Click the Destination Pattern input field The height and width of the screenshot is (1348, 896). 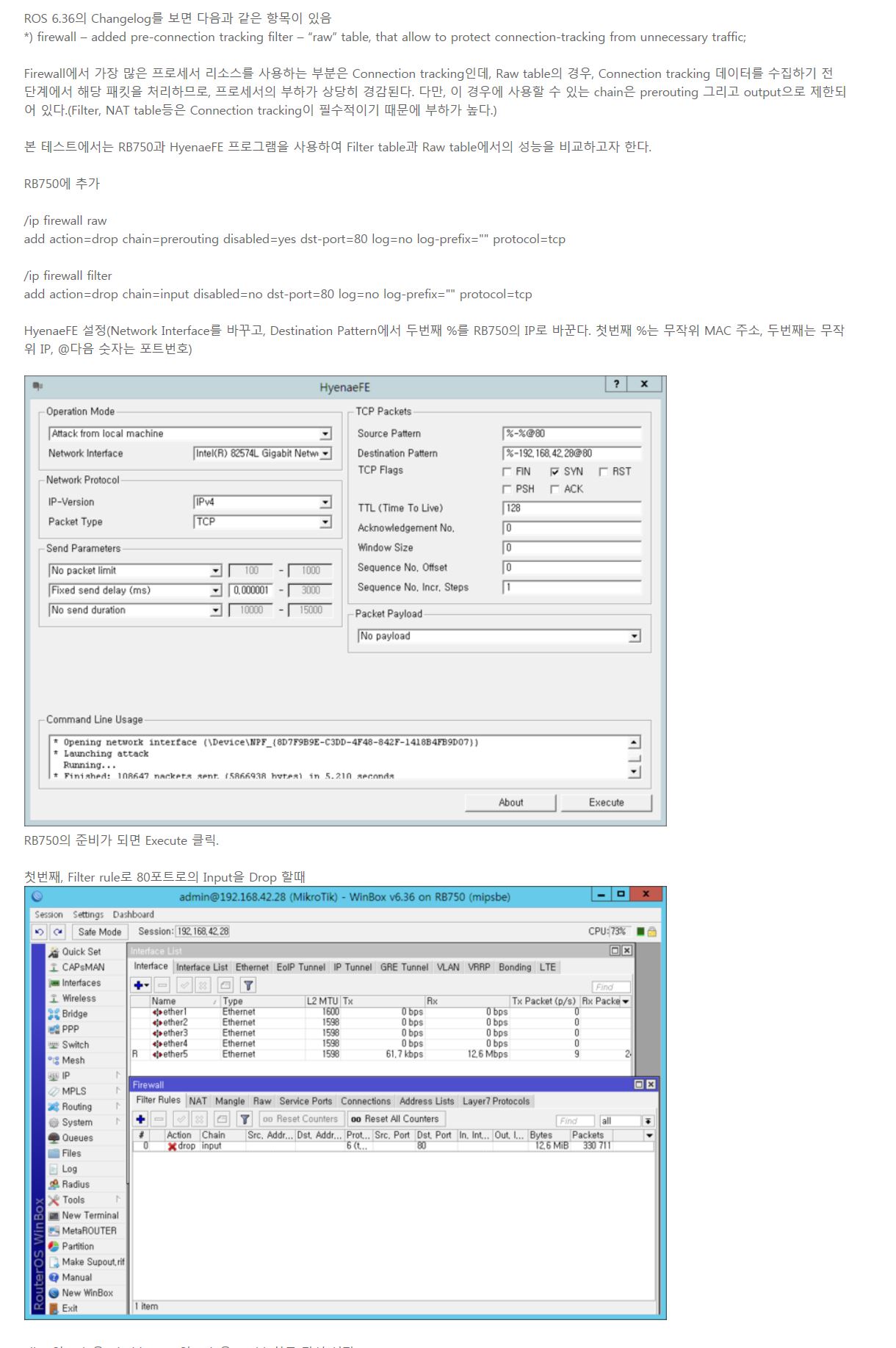click(571, 453)
